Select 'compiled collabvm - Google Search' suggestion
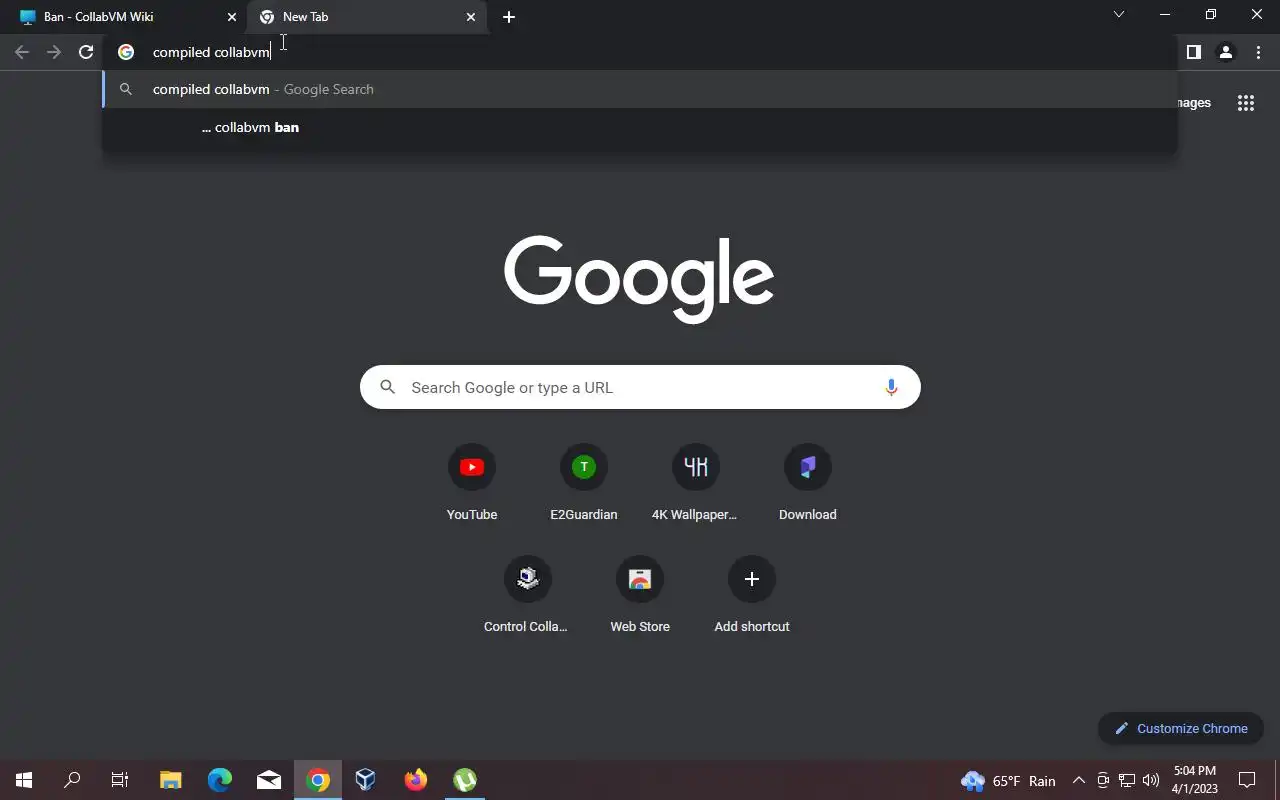Viewport: 1280px width, 800px height. (640, 89)
